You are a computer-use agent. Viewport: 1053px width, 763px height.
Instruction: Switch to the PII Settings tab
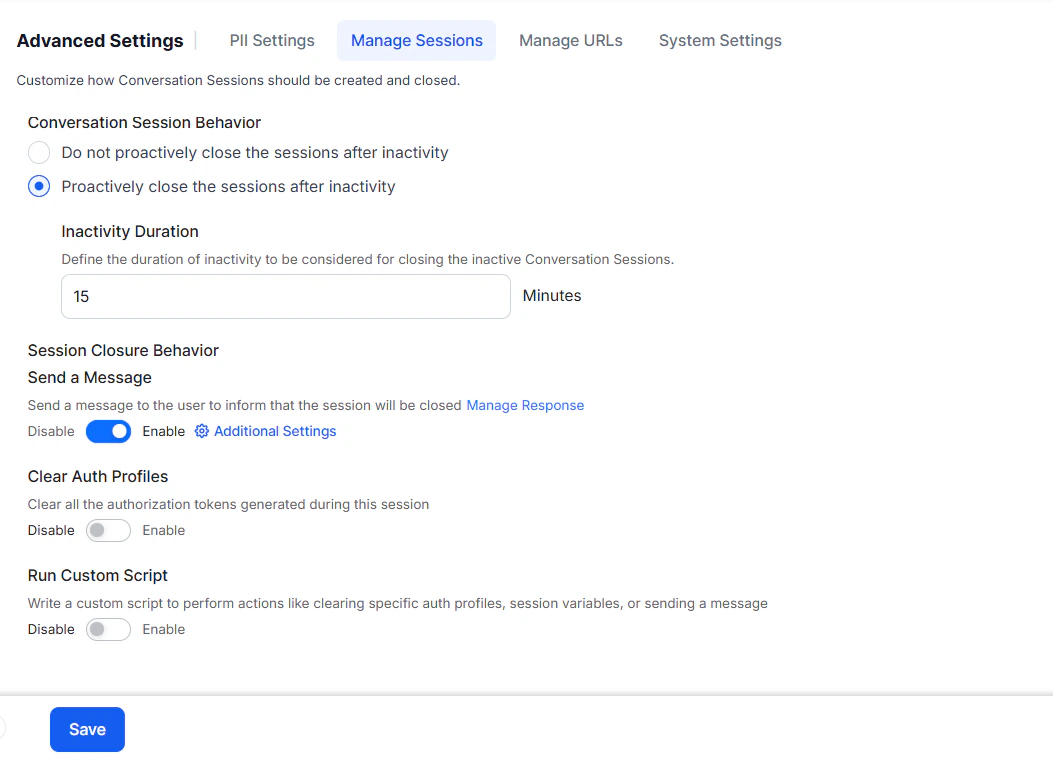click(x=271, y=40)
